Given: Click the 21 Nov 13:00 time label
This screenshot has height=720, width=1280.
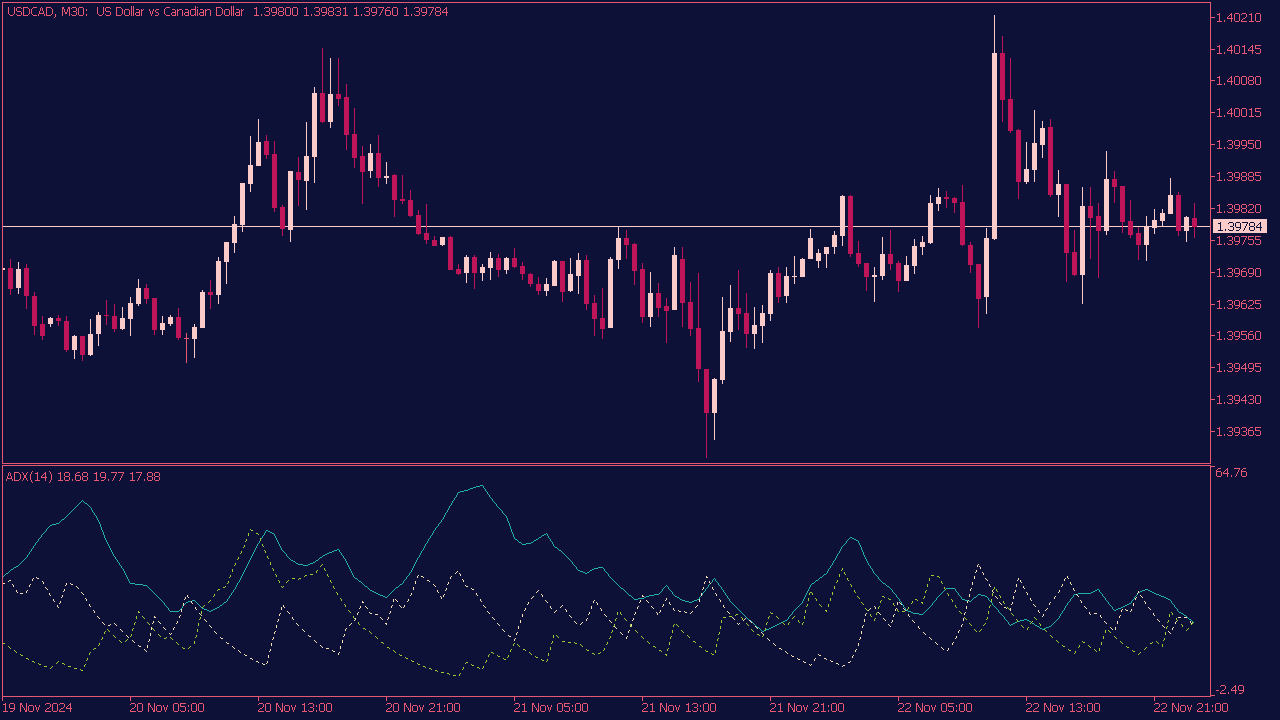Looking at the screenshot, I should (x=679, y=707).
